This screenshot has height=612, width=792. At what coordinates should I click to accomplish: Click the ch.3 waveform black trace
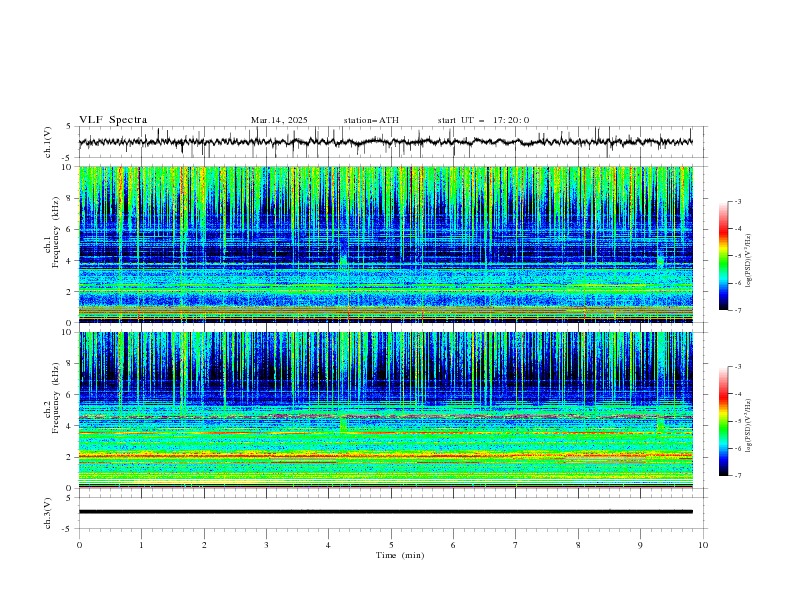coord(386,512)
